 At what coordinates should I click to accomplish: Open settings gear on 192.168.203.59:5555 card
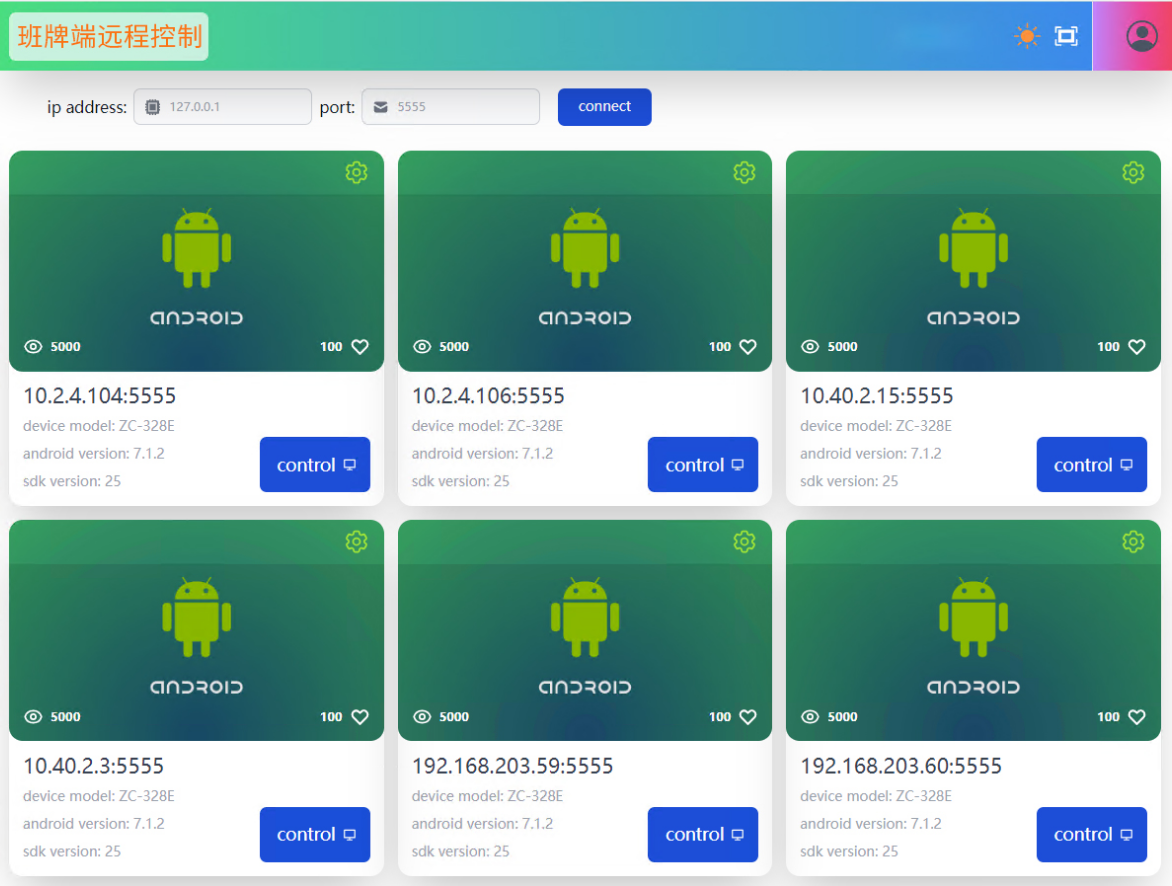(744, 542)
